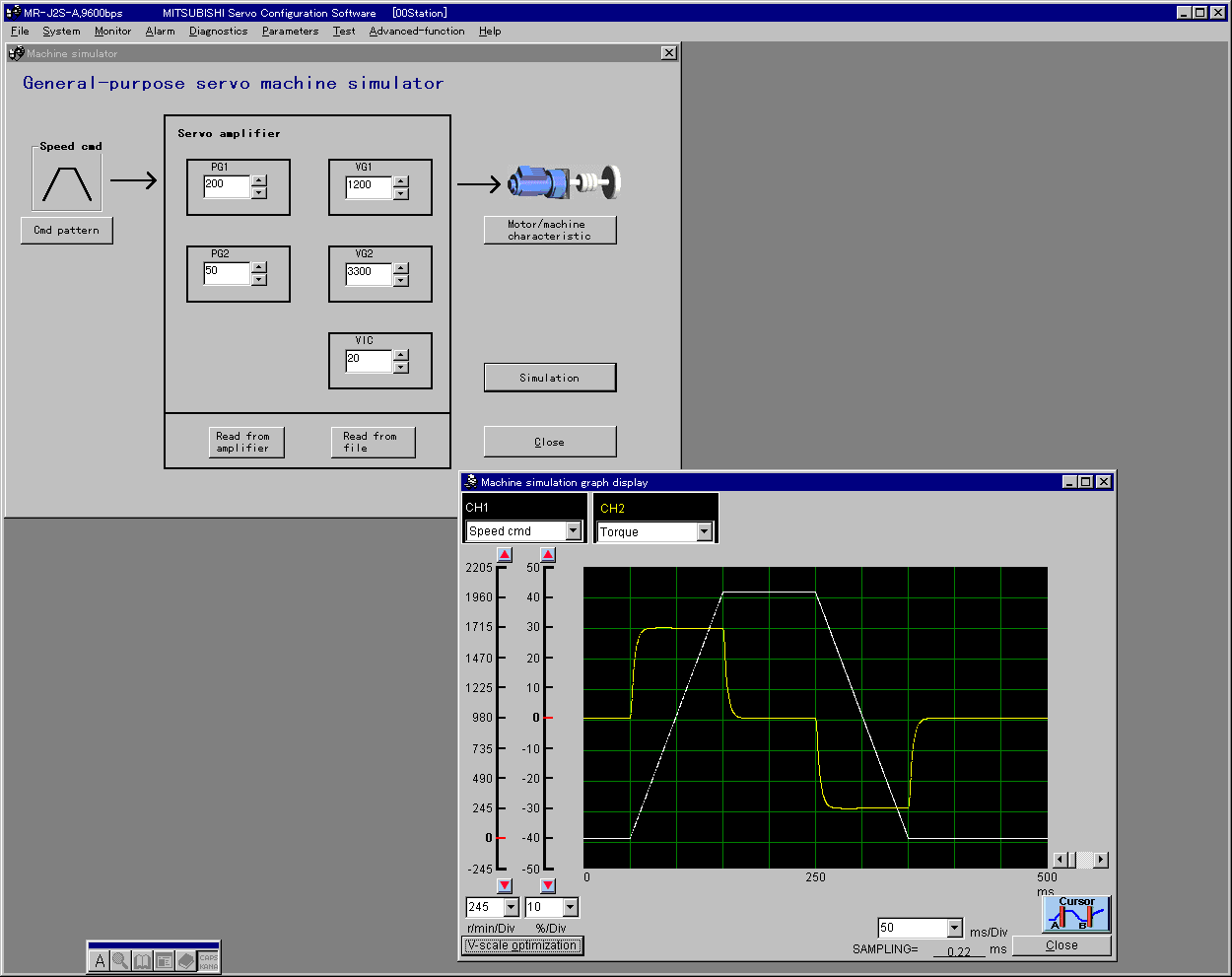Click the red CH2 zero marker
This screenshot has height=977, width=1232.
548,718
